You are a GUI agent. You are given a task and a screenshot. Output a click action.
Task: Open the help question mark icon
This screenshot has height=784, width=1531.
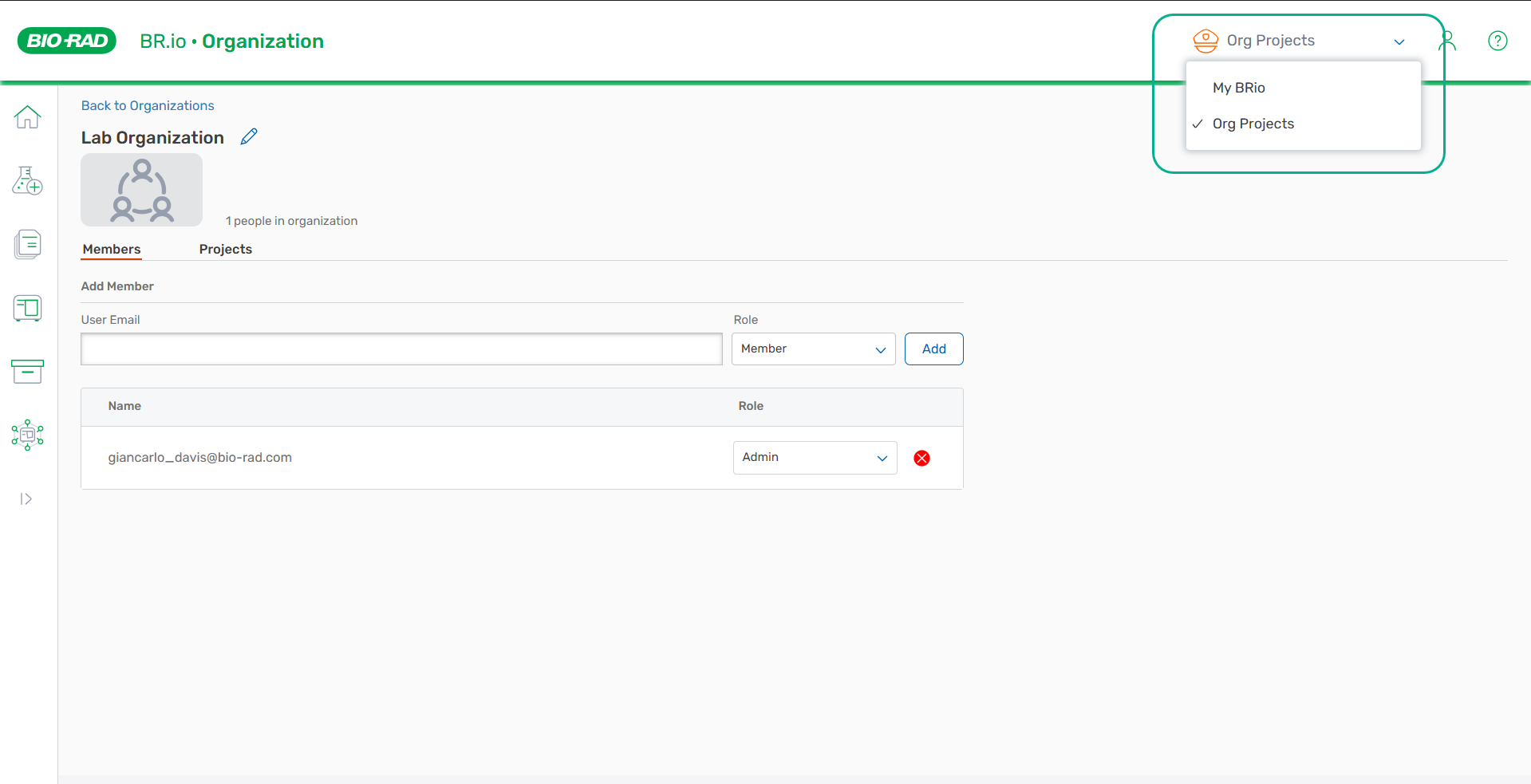1497,41
